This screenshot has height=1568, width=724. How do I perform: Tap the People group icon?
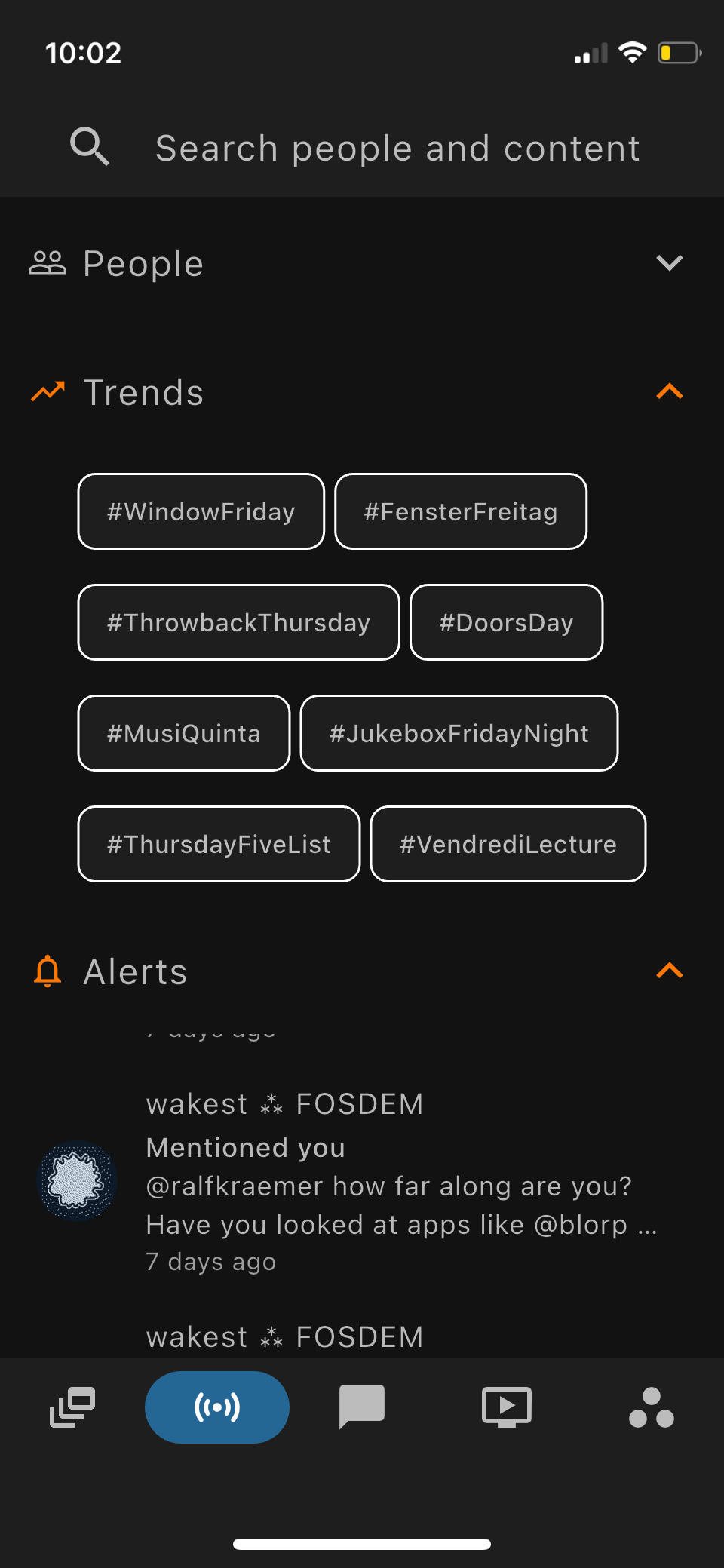[x=48, y=263]
